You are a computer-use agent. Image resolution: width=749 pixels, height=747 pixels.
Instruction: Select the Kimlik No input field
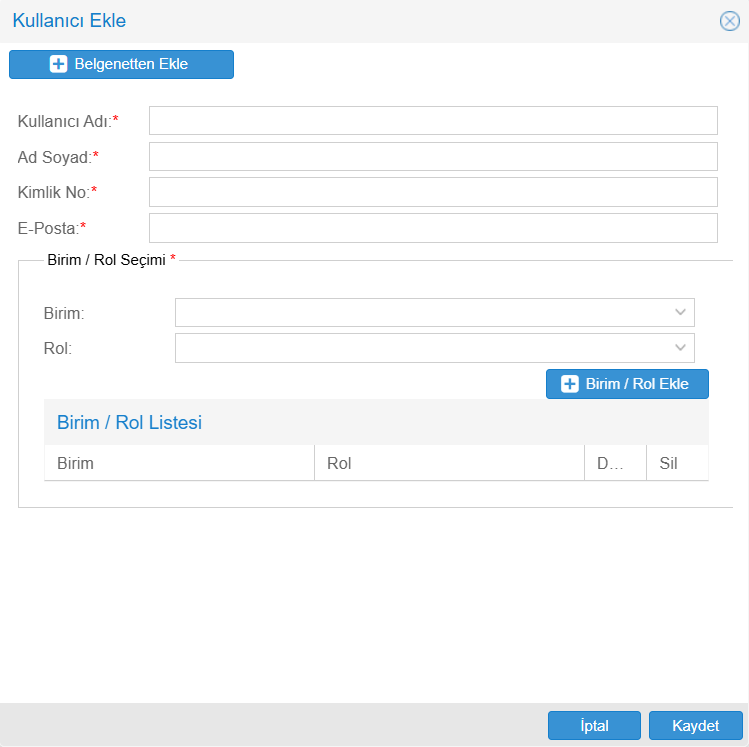pyautogui.click(x=432, y=192)
